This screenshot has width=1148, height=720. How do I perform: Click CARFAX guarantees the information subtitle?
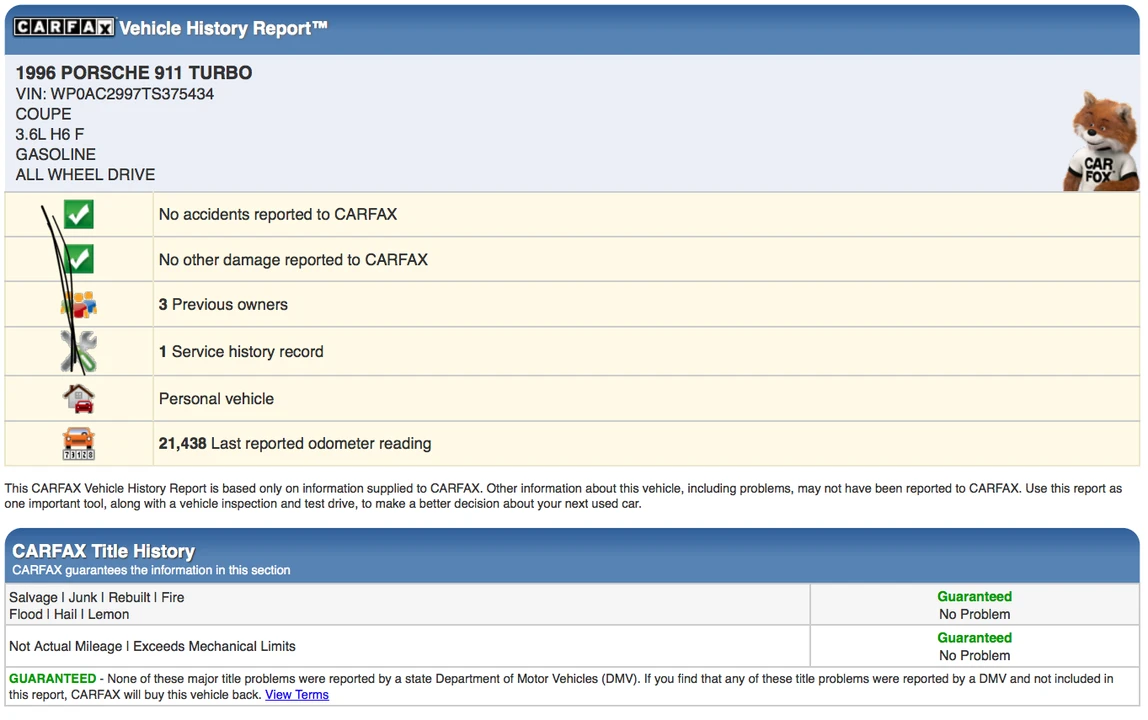click(152, 570)
